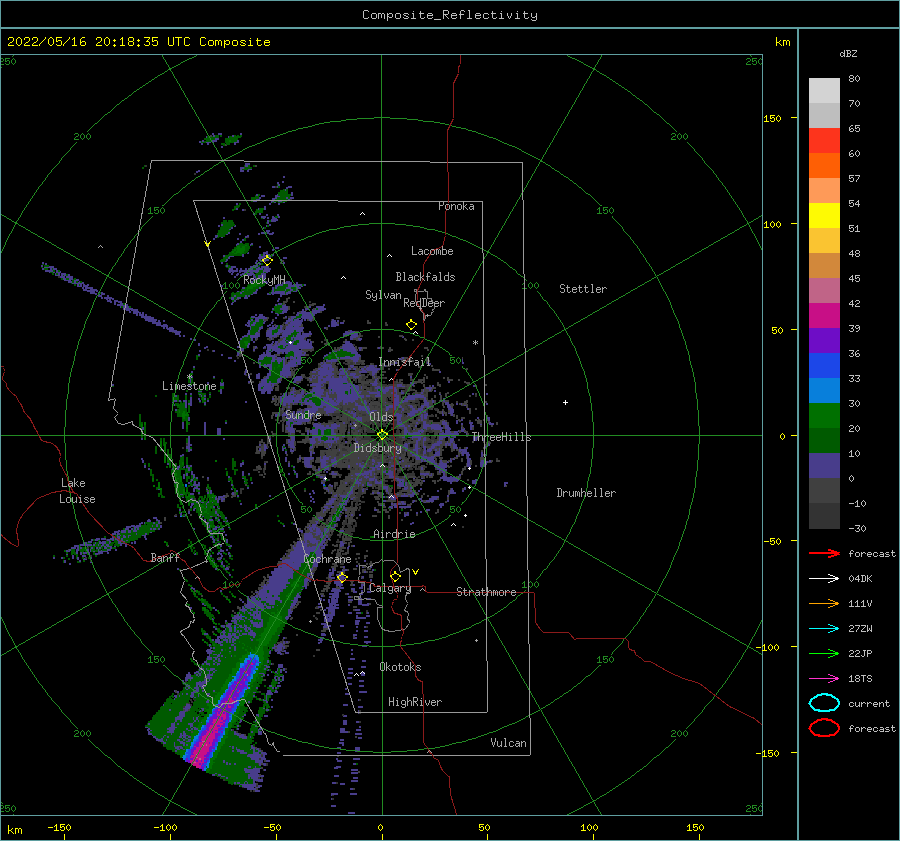Image resolution: width=900 pixels, height=841 pixels.
Task: Click the strong magenta radar echo southwest
Action: (221, 715)
